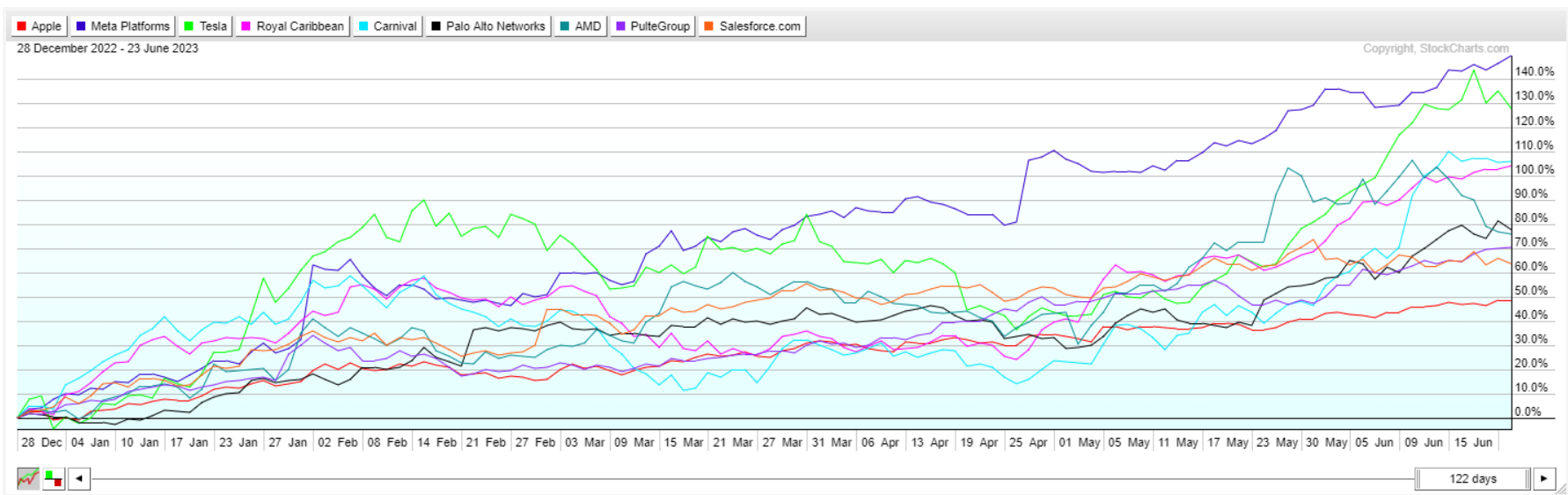Click the 01 May date axis label
This screenshot has height=495, width=1568.
[x=1078, y=442]
